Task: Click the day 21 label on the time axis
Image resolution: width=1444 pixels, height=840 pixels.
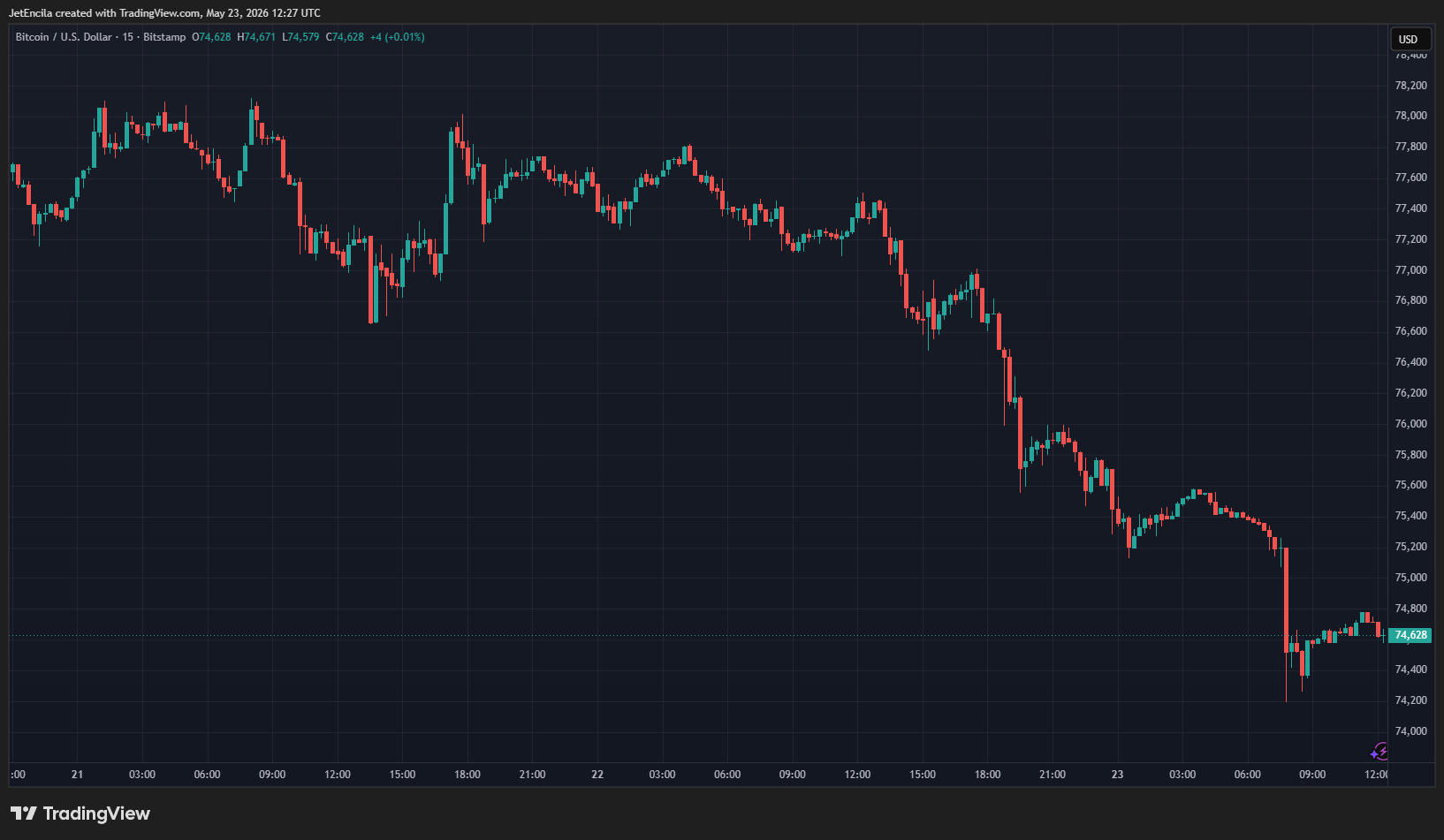Action: tap(78, 775)
